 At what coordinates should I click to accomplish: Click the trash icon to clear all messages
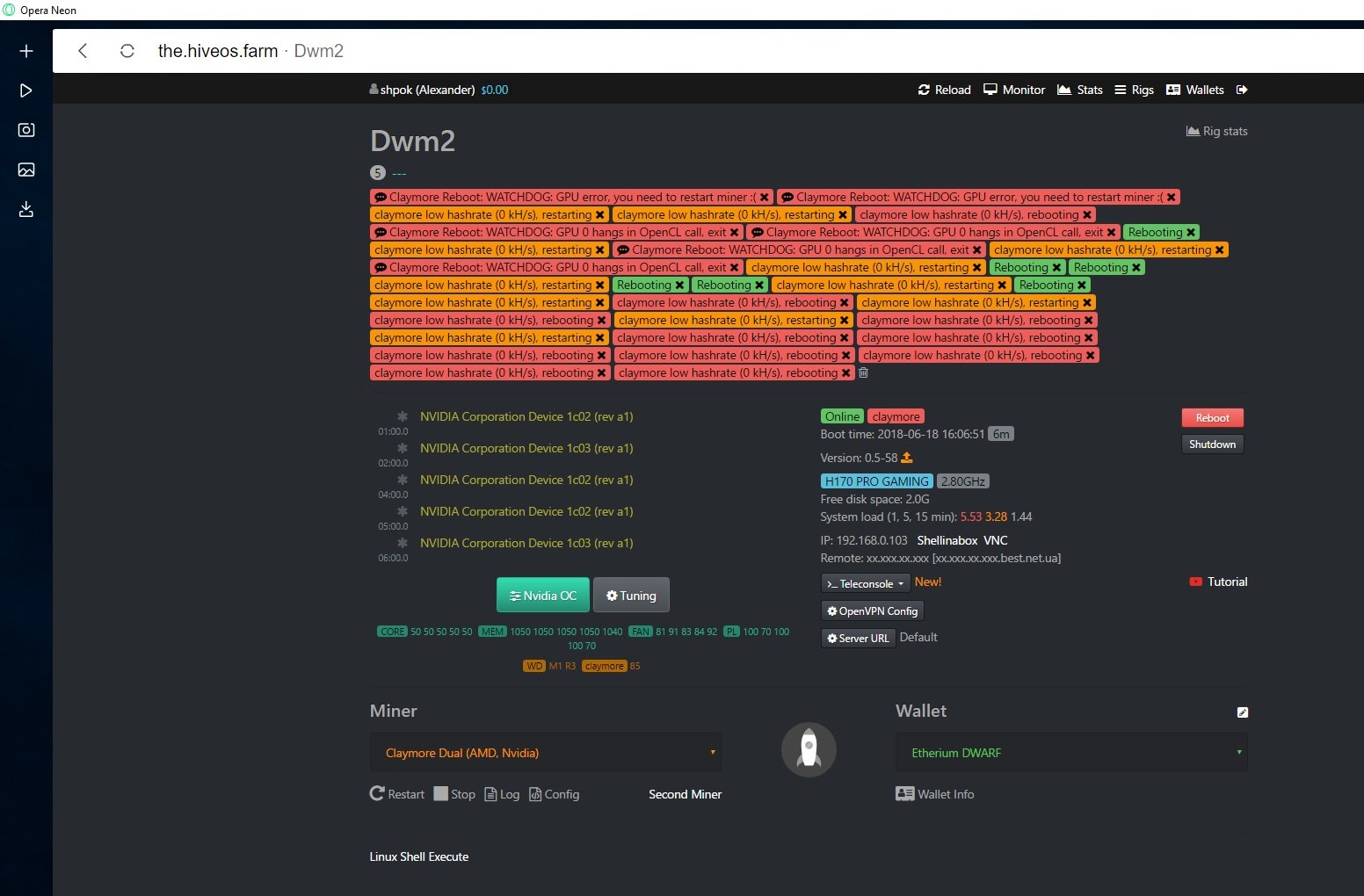coord(863,372)
